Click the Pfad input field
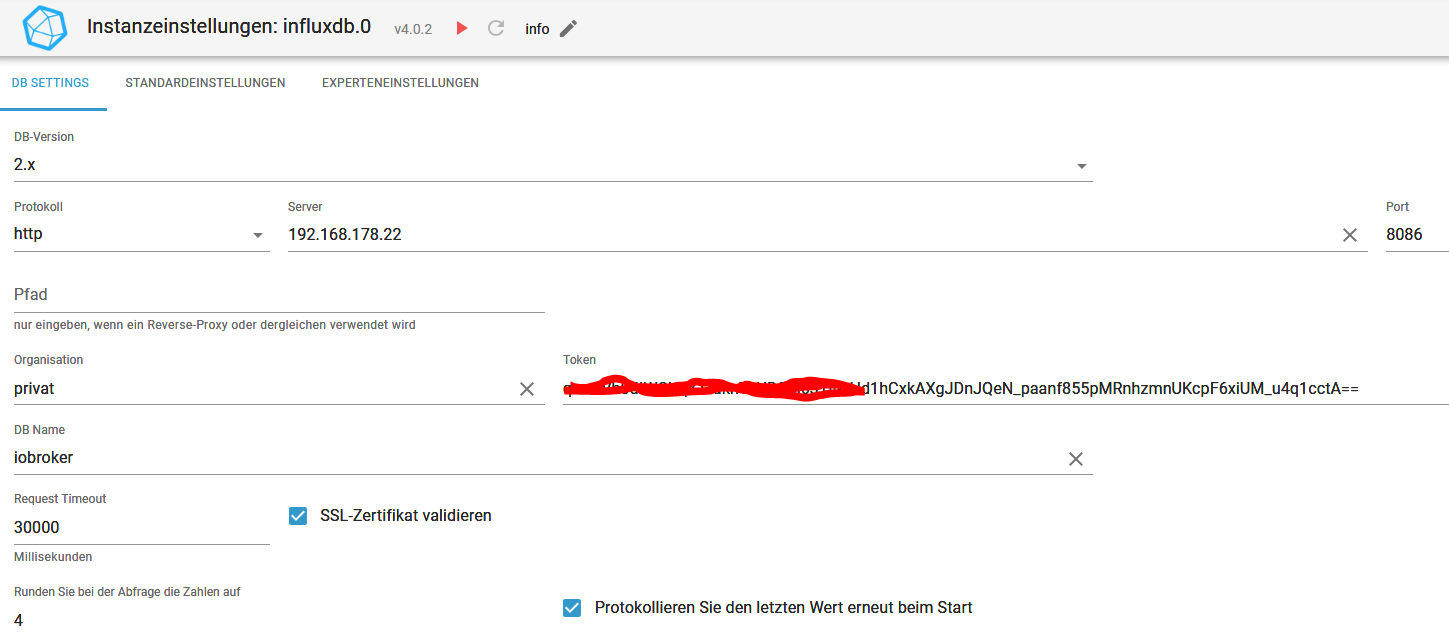 [279, 295]
